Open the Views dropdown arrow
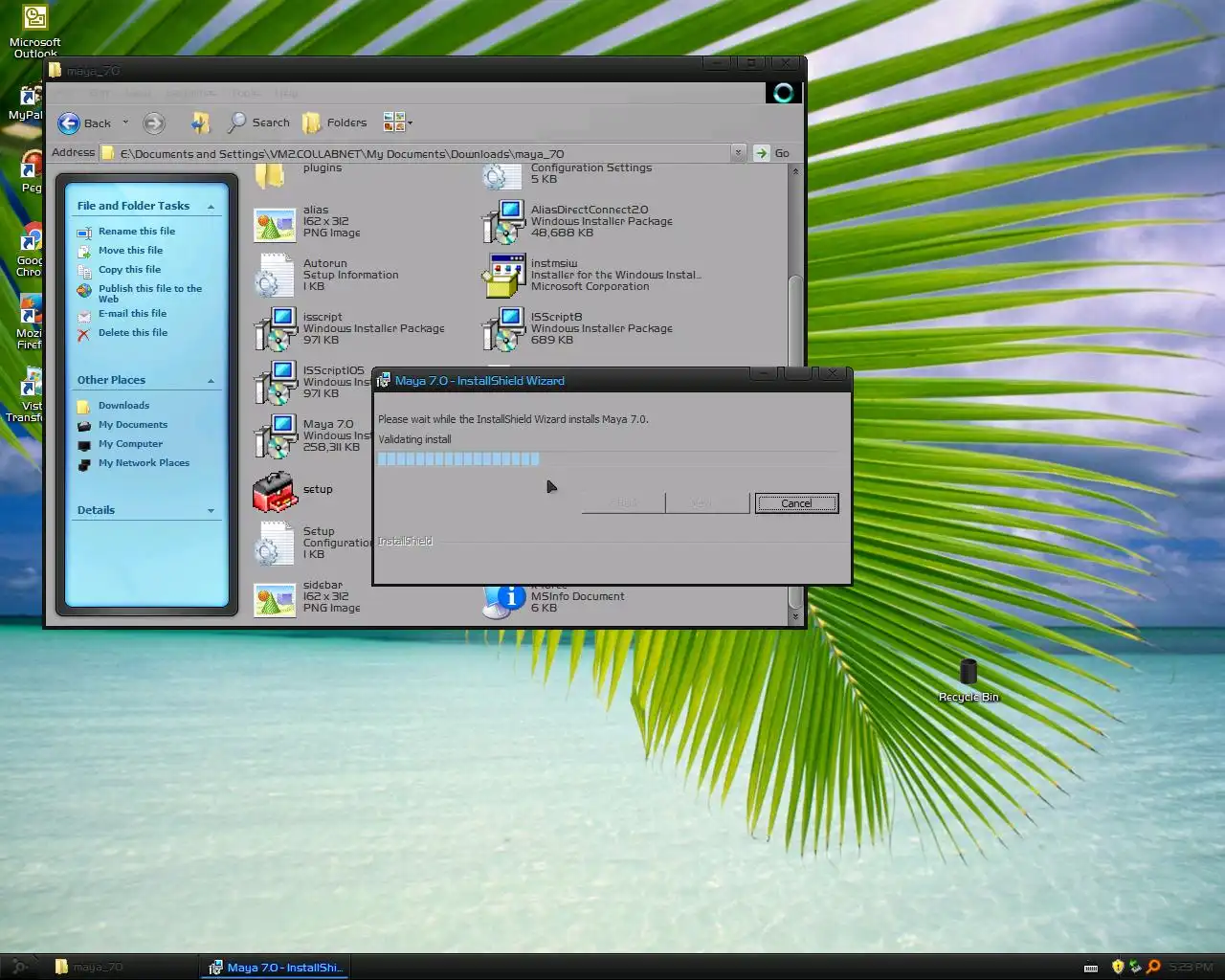Viewport: 1225px width, 980px height. 410,122
